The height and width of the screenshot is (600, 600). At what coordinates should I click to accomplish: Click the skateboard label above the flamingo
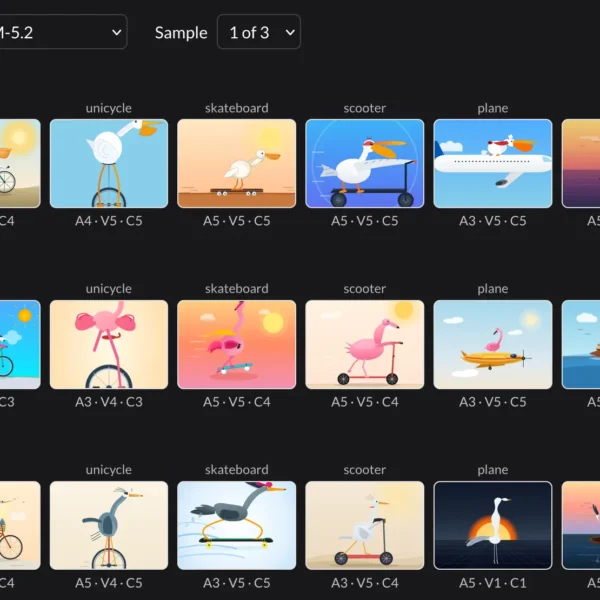(236, 289)
